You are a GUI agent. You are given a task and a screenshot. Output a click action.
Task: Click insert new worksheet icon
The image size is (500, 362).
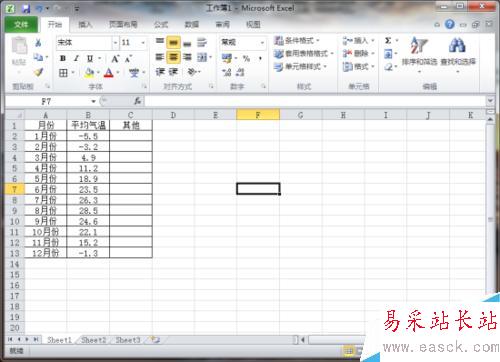pos(155,340)
